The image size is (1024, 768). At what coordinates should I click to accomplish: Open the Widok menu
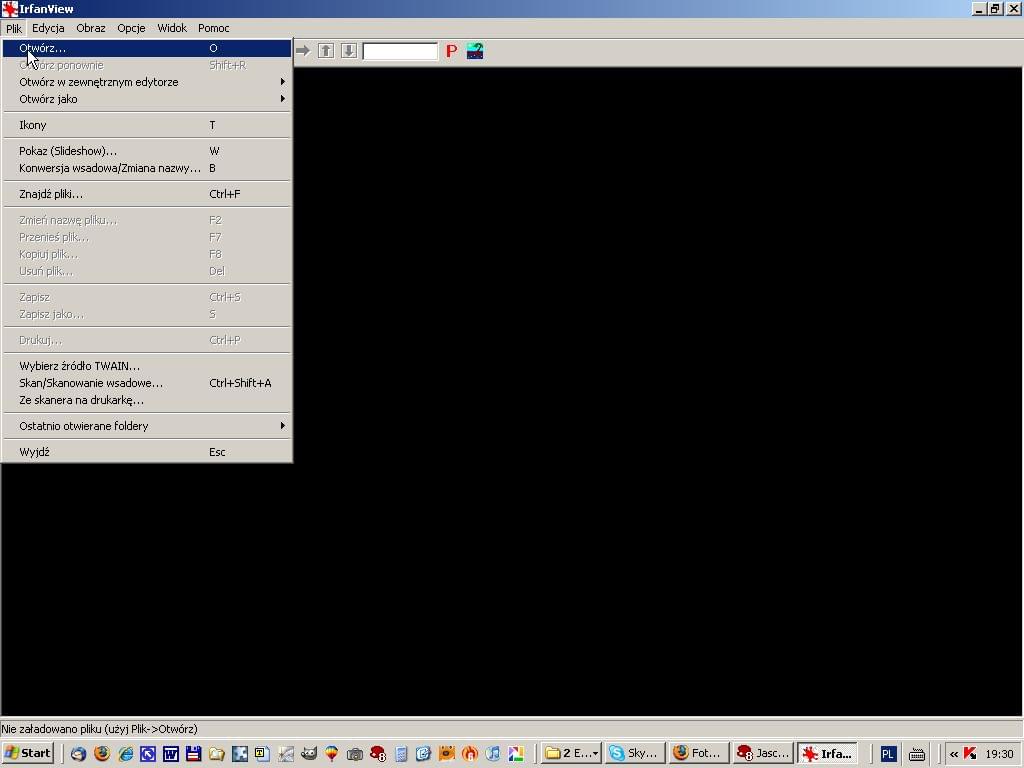click(172, 28)
